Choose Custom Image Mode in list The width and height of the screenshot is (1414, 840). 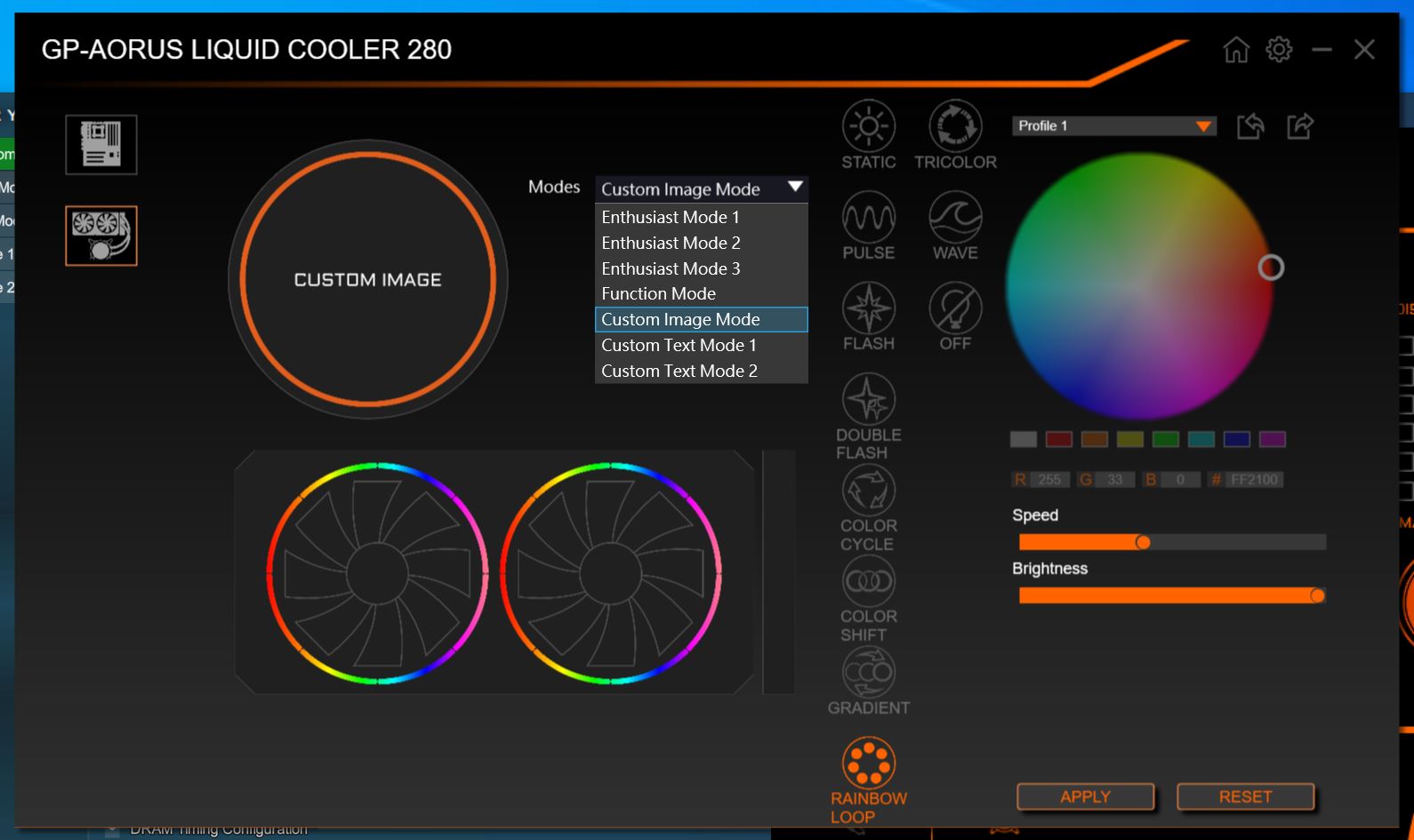[x=701, y=319]
